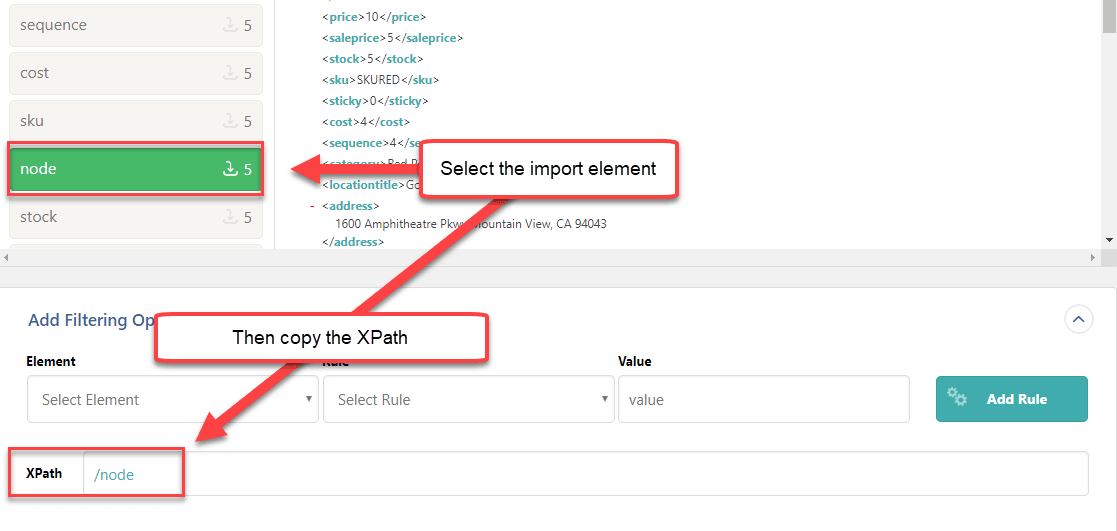The height and width of the screenshot is (531, 1117).
Task: Open the Select Element dropdown
Action: point(172,399)
